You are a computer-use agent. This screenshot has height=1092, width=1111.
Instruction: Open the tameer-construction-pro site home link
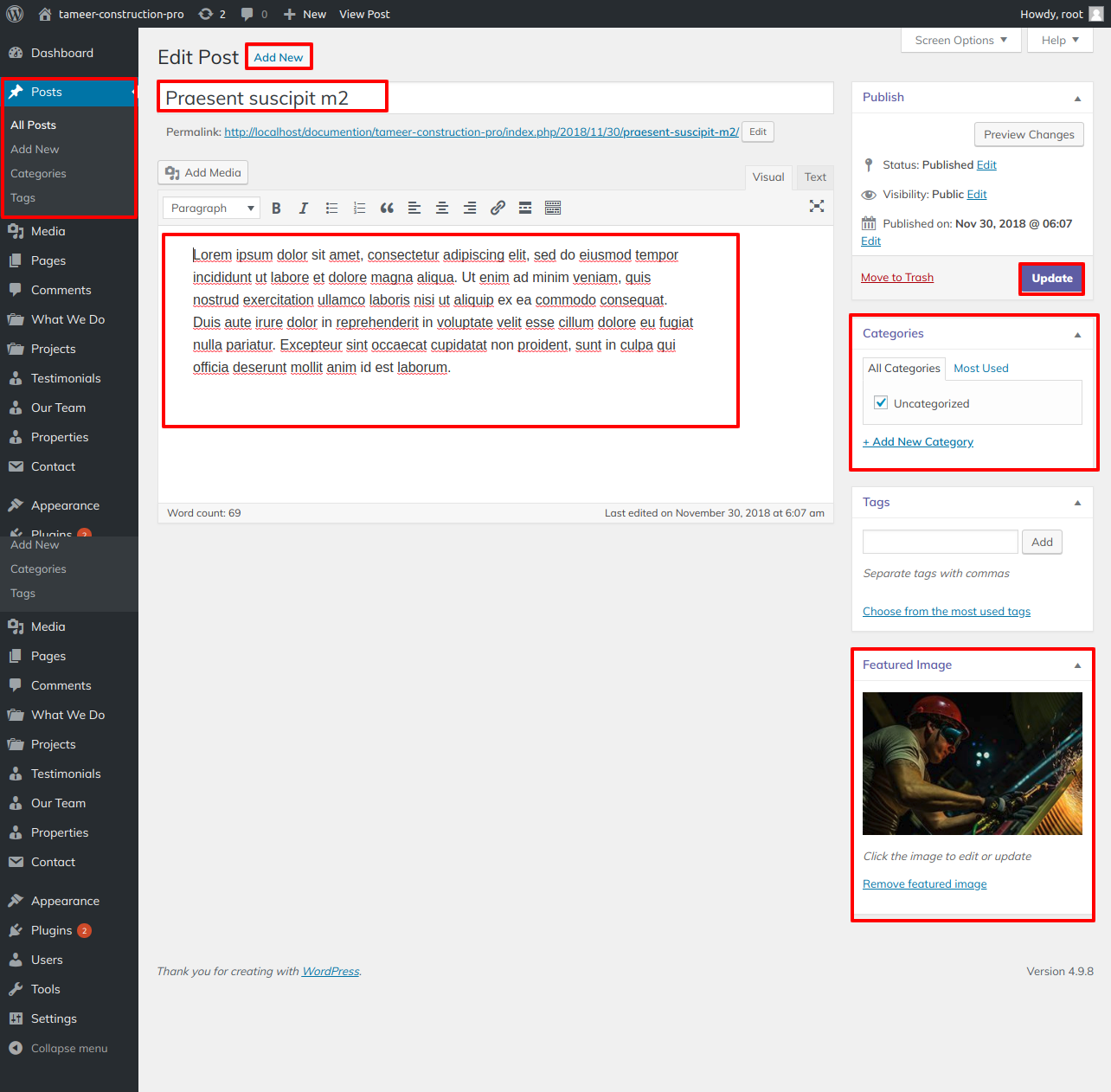111,14
